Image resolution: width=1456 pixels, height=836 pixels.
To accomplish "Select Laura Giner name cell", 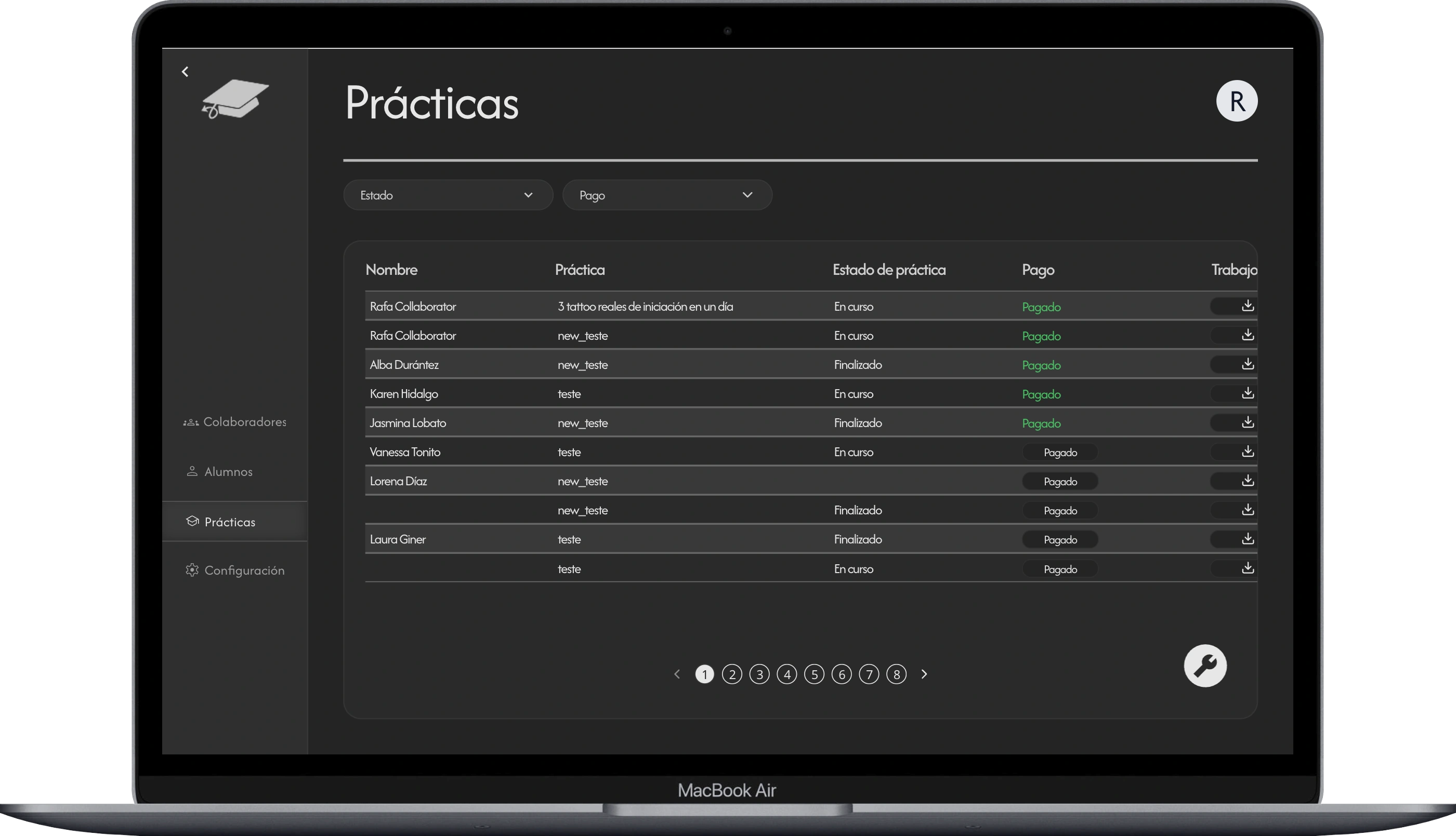I will coord(398,539).
